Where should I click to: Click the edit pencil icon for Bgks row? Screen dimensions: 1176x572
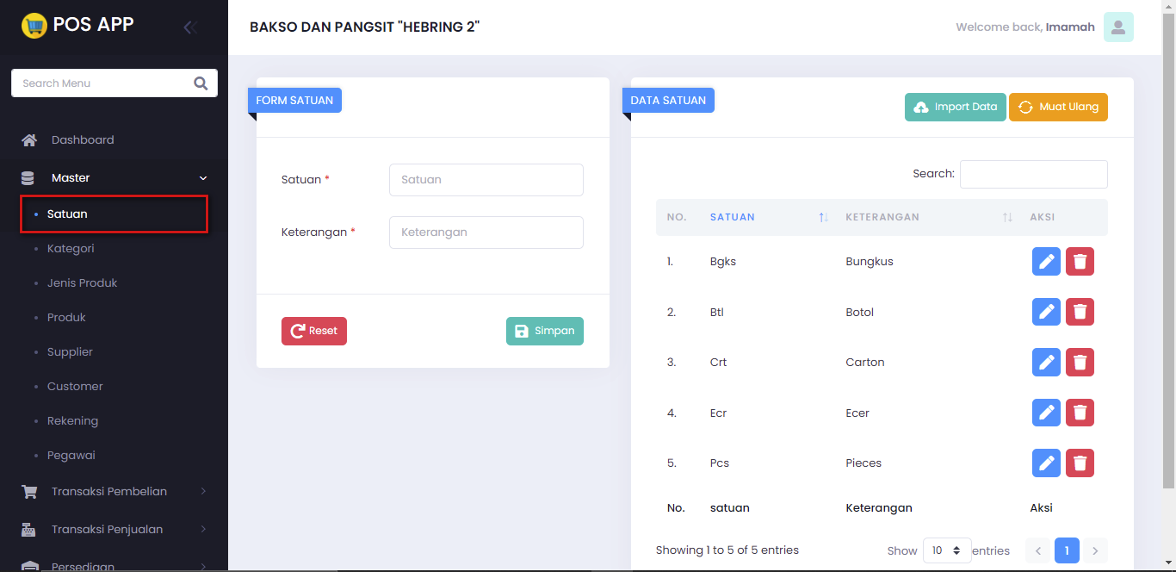pos(1046,262)
